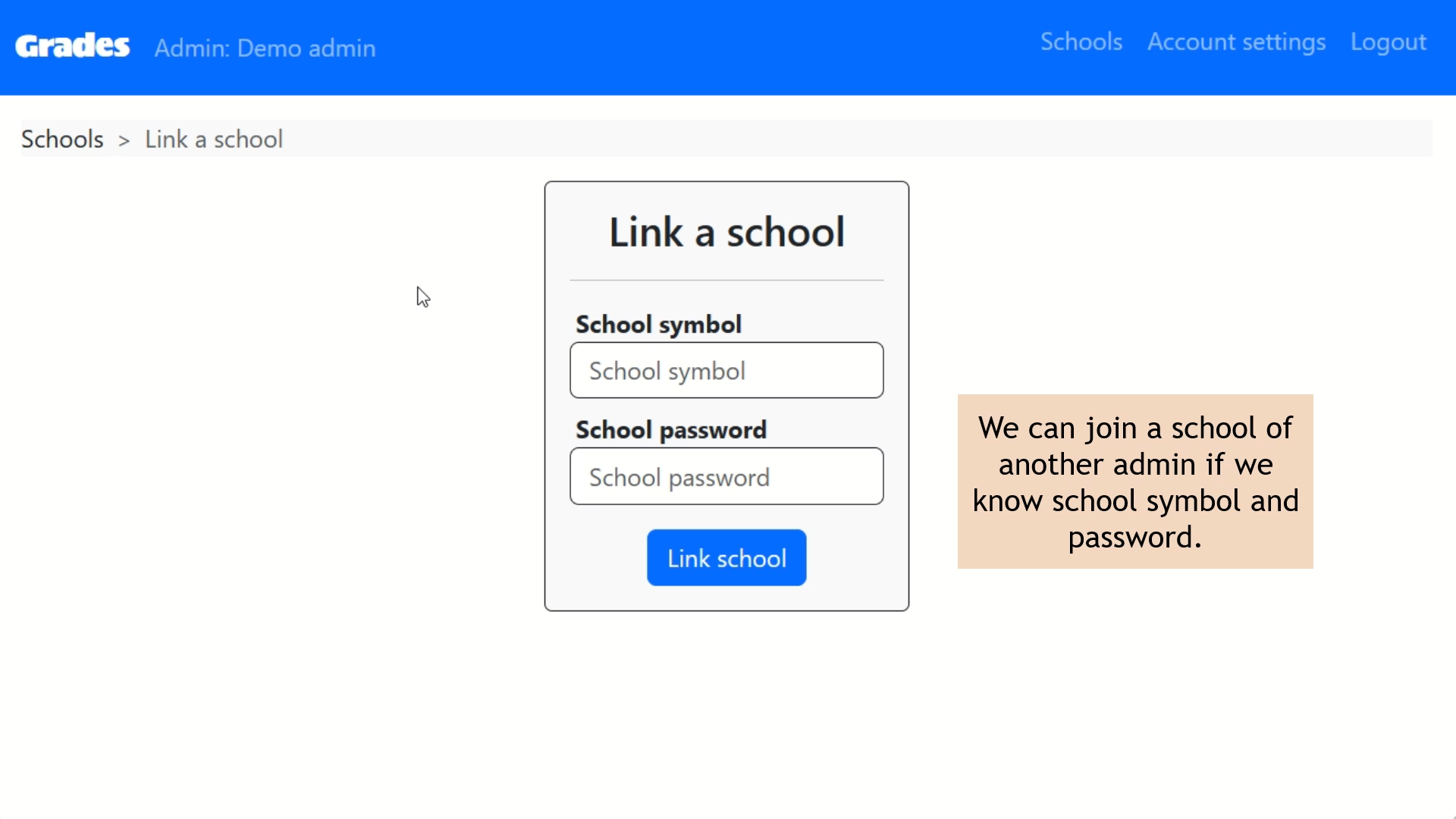Click the Account settings menu item
Screen dimensions: 1456x819
pyautogui.click(x=1237, y=42)
